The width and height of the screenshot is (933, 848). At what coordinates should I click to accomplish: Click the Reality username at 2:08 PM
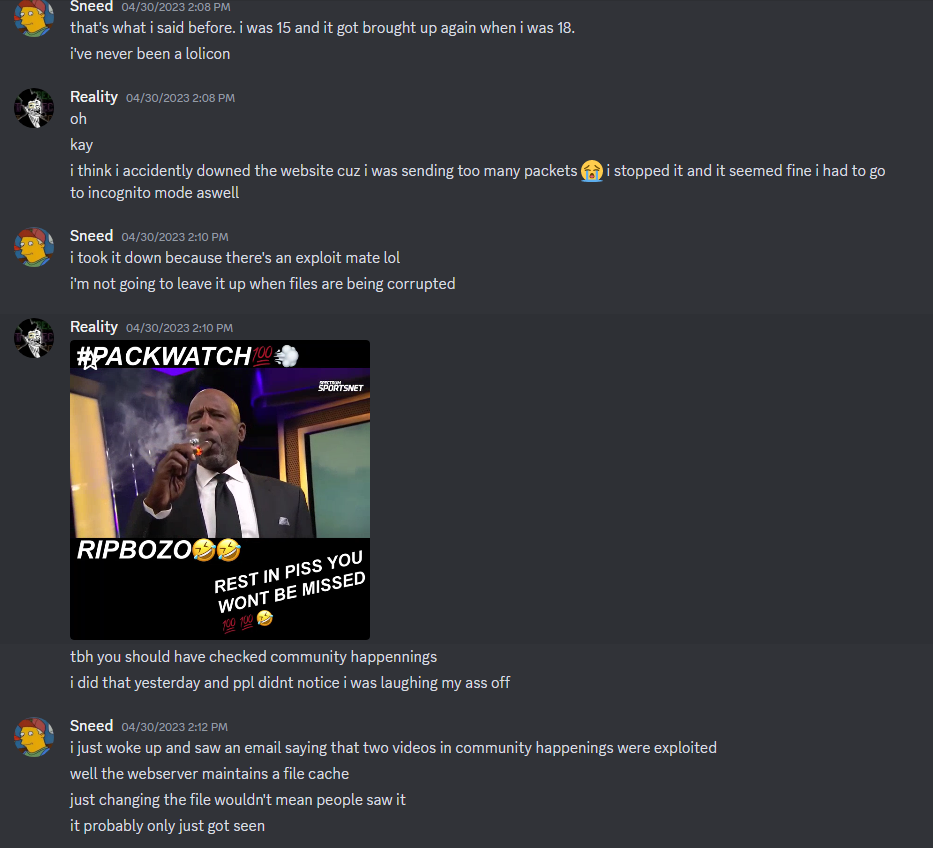coord(94,97)
